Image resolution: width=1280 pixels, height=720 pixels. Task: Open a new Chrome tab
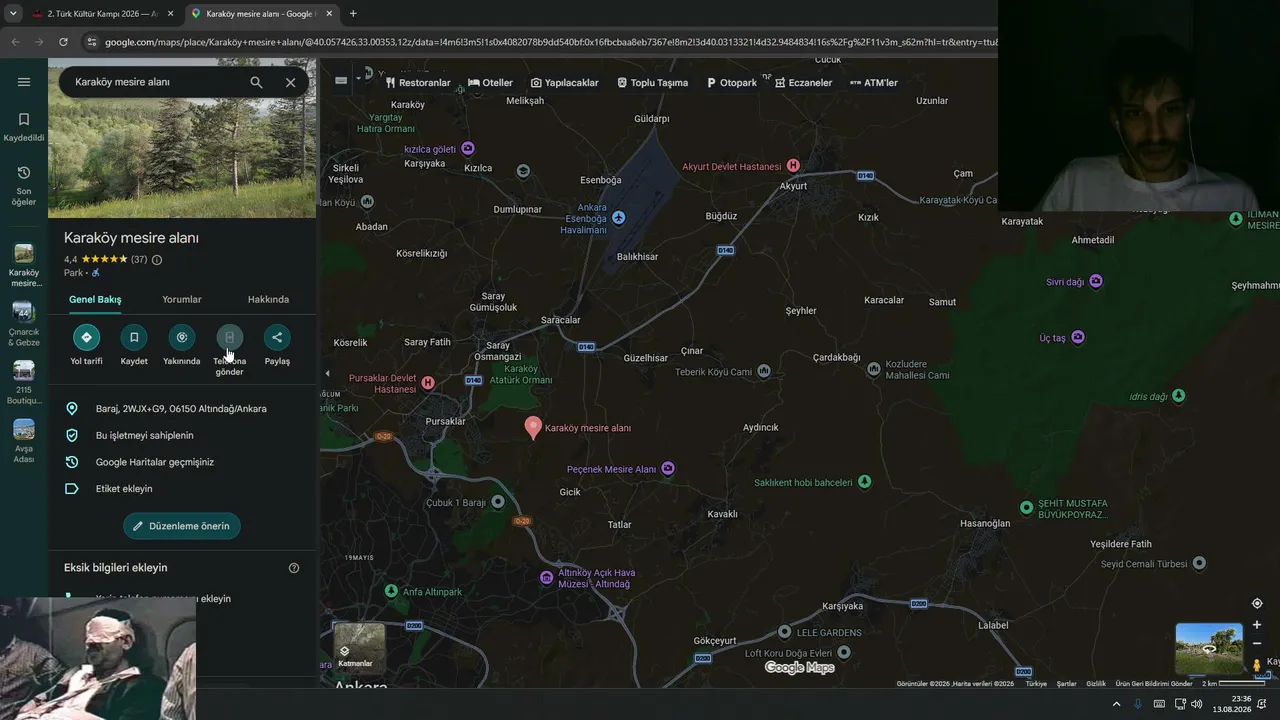point(353,14)
